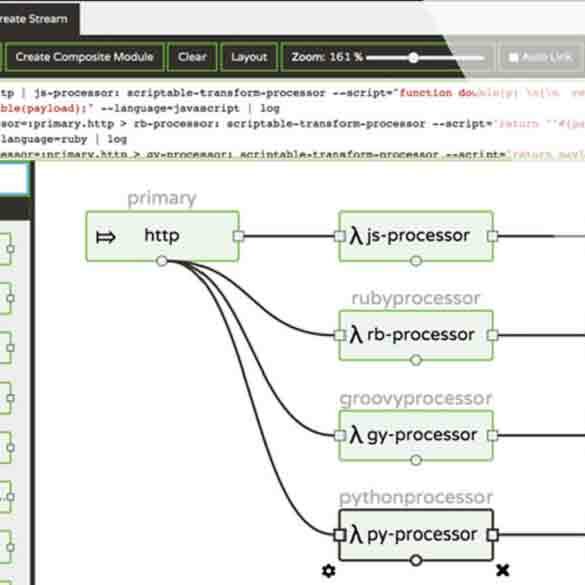Click the gy-processor output port
Image resolution: width=585 pixels, height=585 pixels.
tap(492, 435)
